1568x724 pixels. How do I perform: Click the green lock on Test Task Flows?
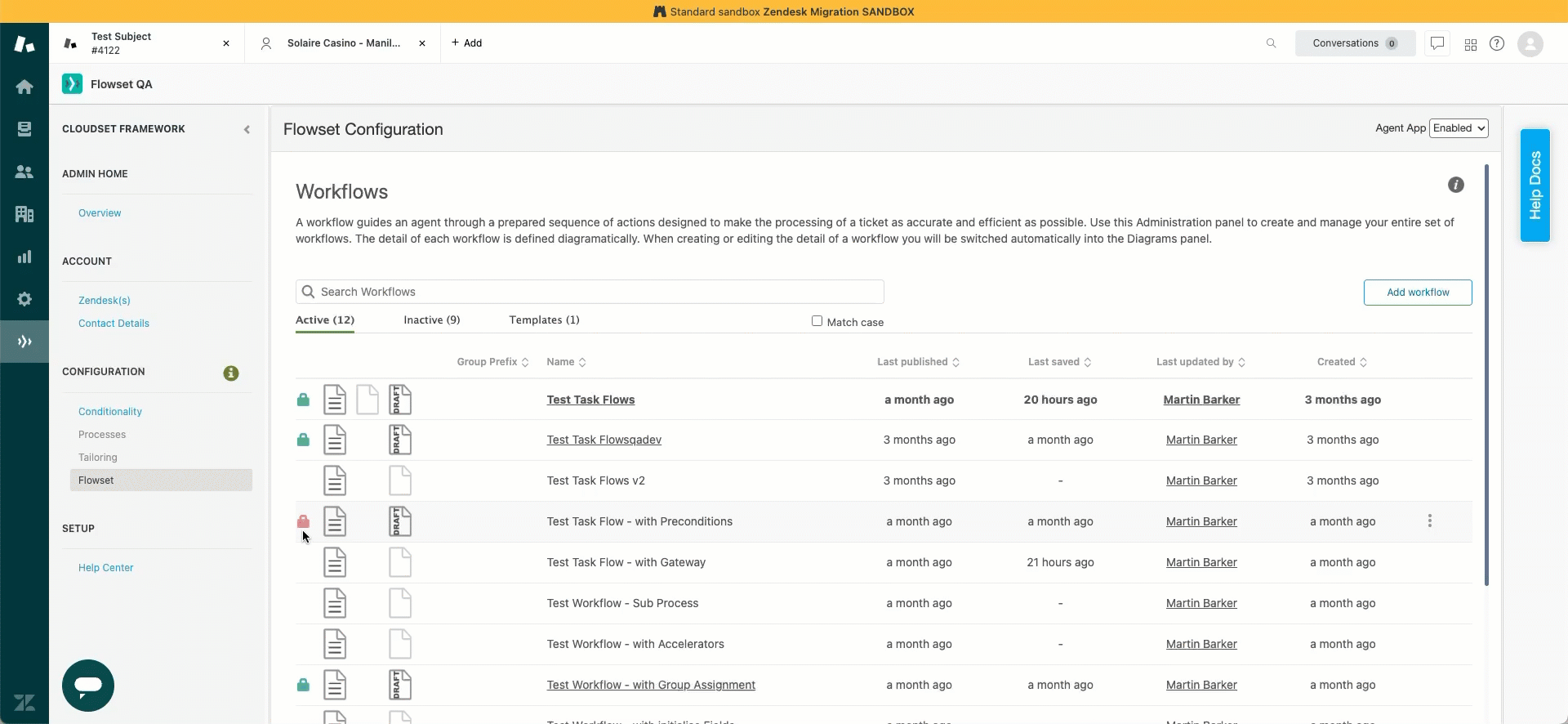[303, 400]
